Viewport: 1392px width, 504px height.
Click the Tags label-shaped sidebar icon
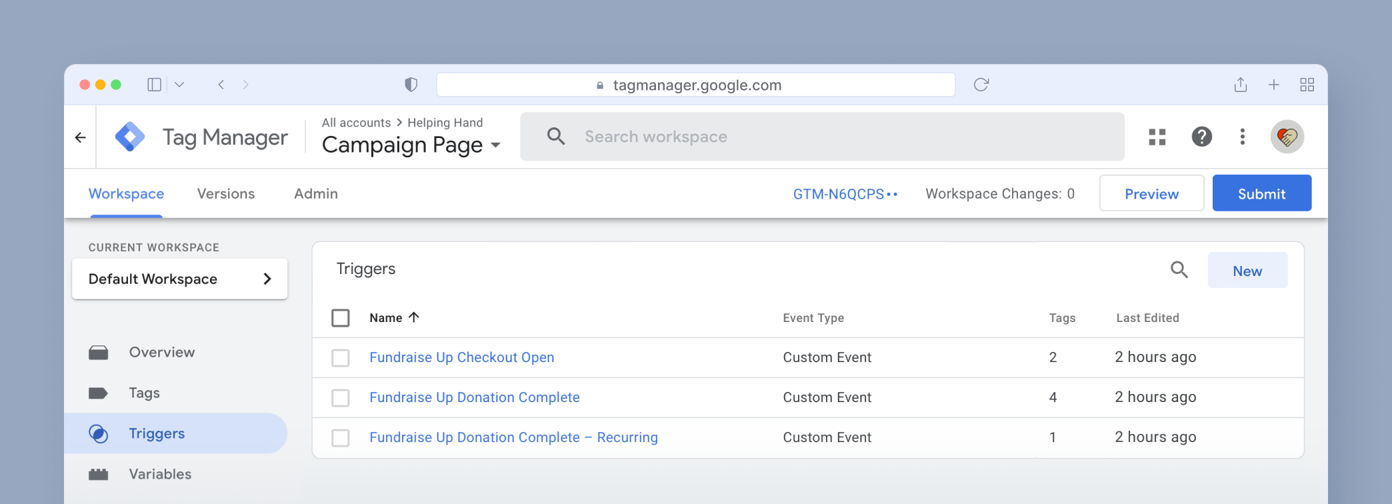[98, 393]
